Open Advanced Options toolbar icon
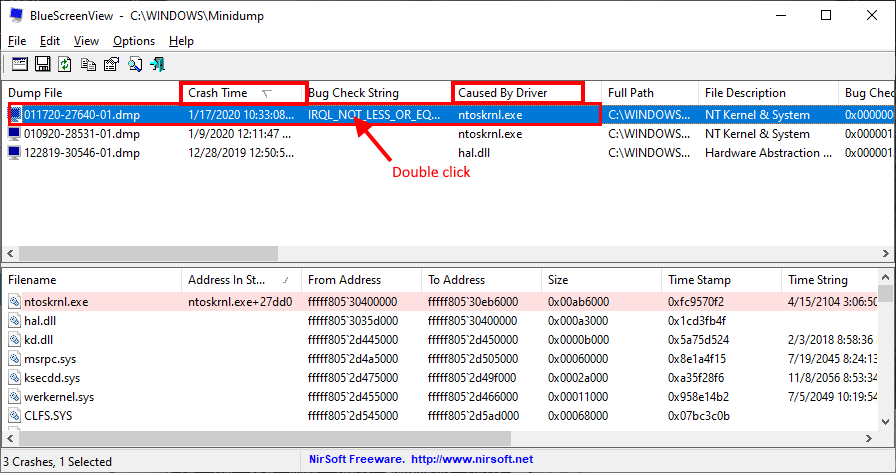 [x=20, y=64]
